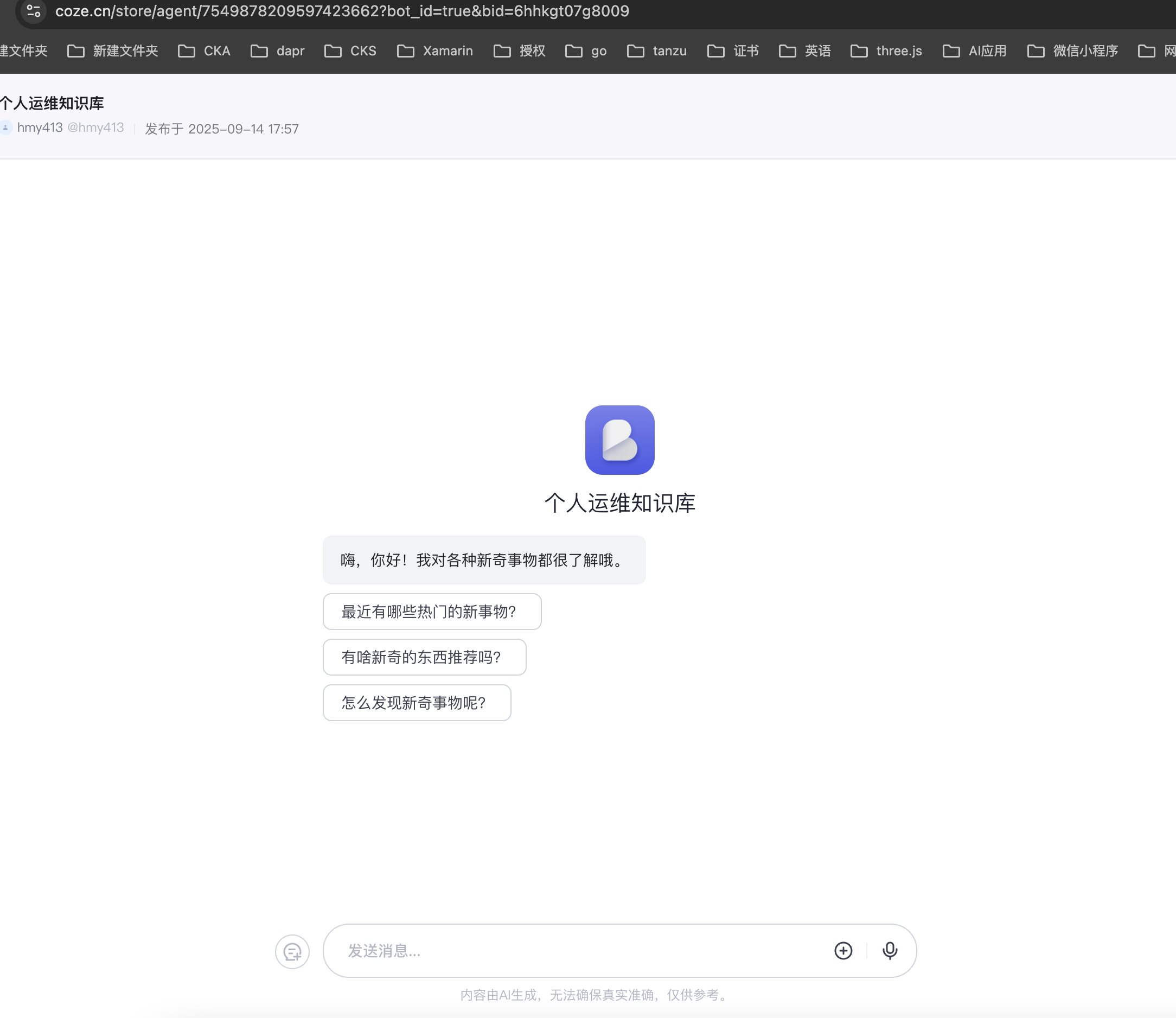Click the new conversation icon left of input
The image size is (1176, 1018).
[x=292, y=952]
